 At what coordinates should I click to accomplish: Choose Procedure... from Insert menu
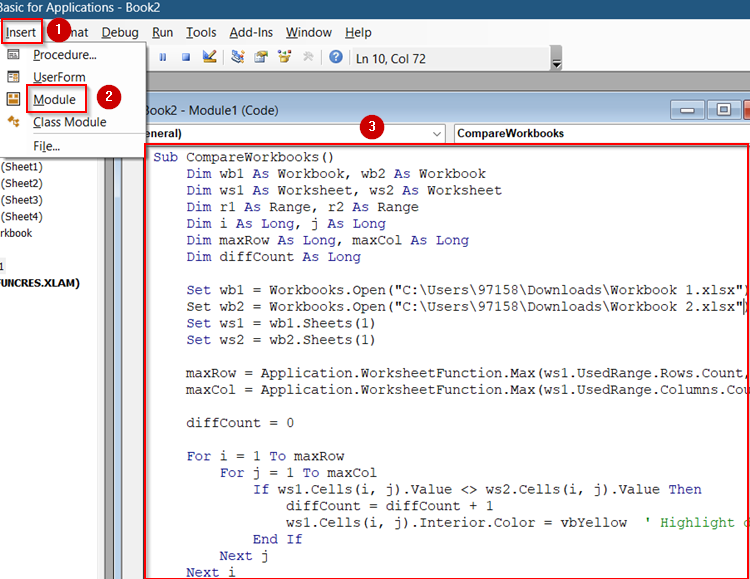[x=65, y=55]
